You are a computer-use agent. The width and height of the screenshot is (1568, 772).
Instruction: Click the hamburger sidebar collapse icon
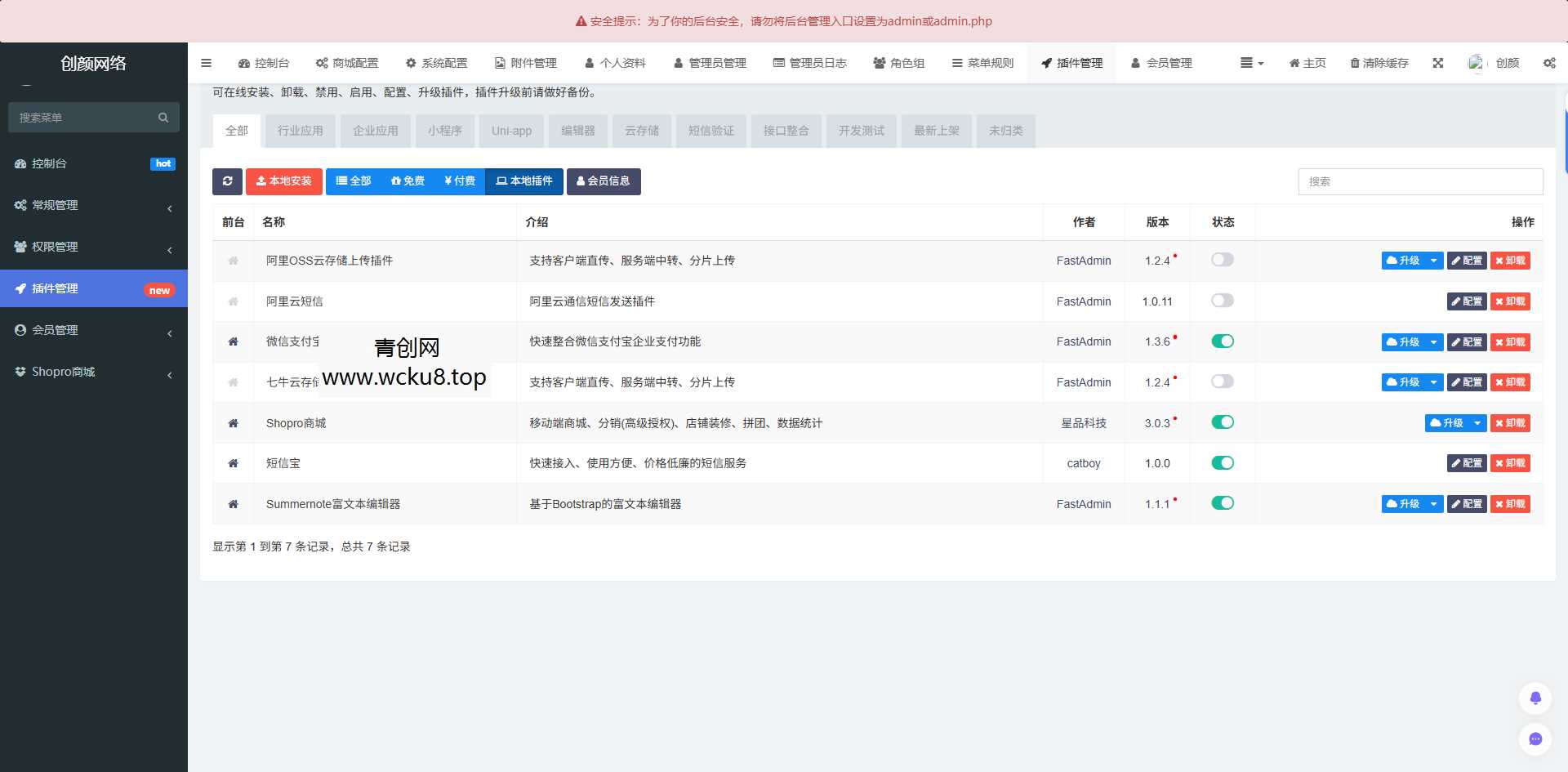tap(206, 63)
